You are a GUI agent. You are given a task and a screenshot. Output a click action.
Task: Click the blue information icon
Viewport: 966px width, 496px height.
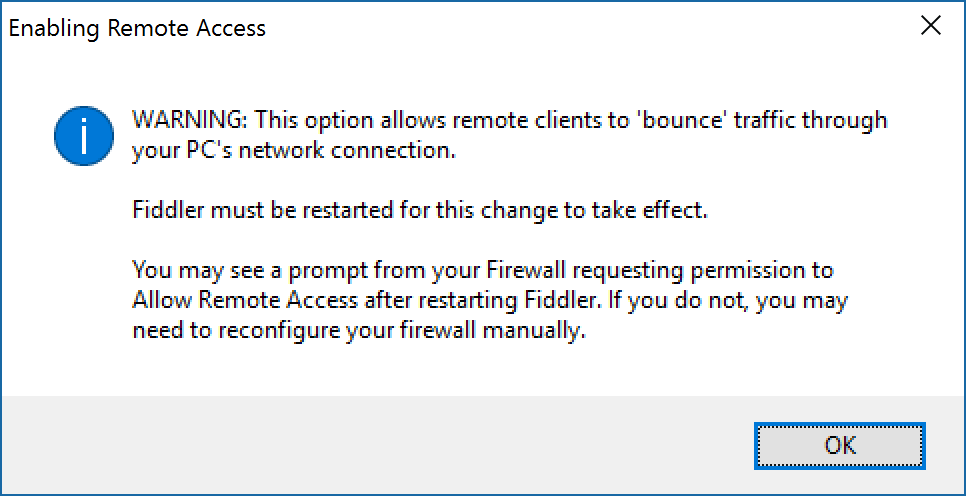click(84, 137)
